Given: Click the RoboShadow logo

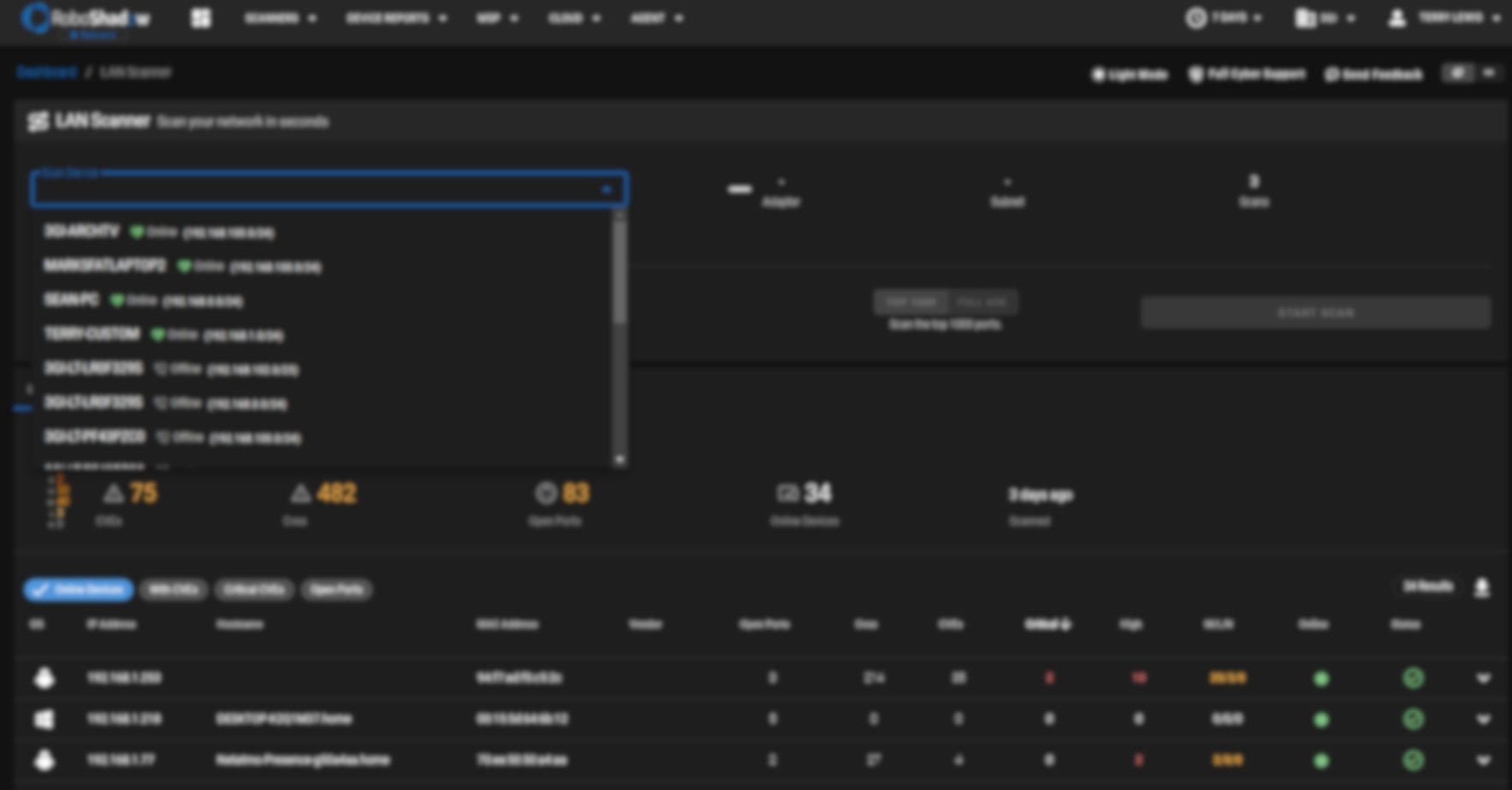Looking at the screenshot, I should [x=86, y=19].
